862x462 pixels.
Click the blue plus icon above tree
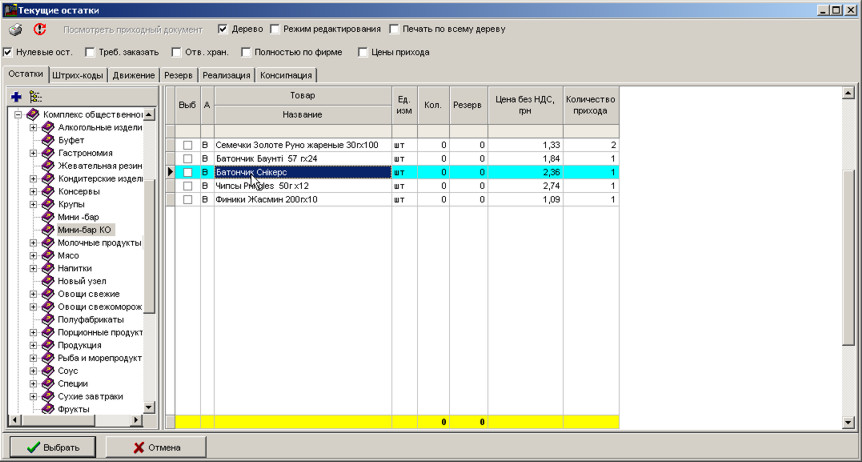16,97
